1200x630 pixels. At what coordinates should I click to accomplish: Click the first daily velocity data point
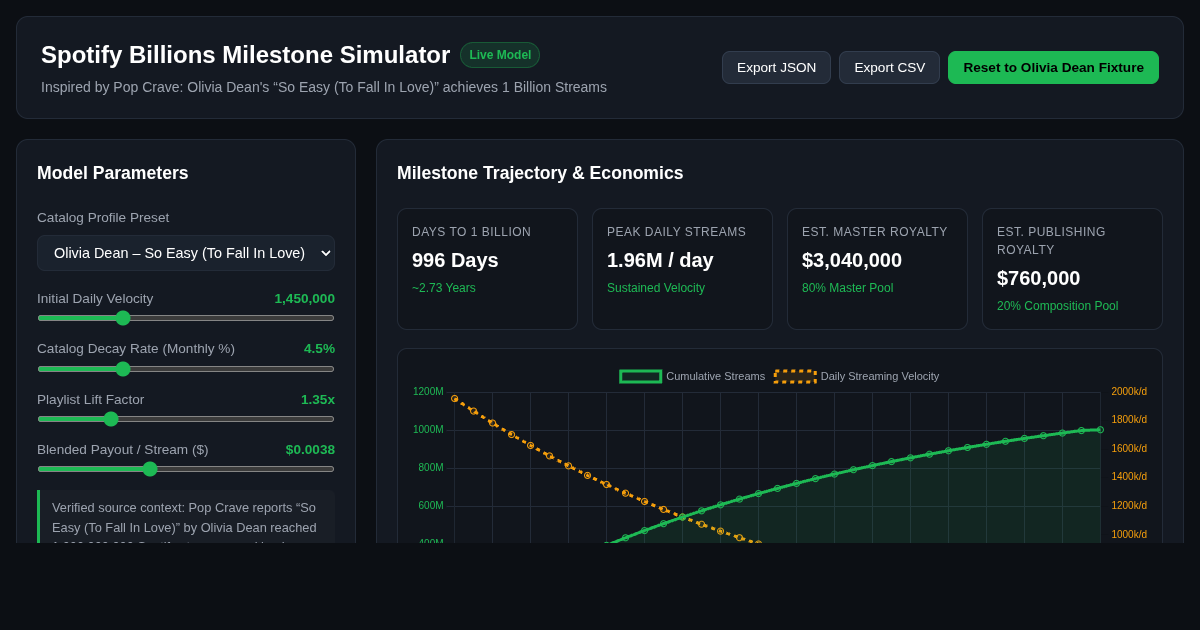point(454,399)
